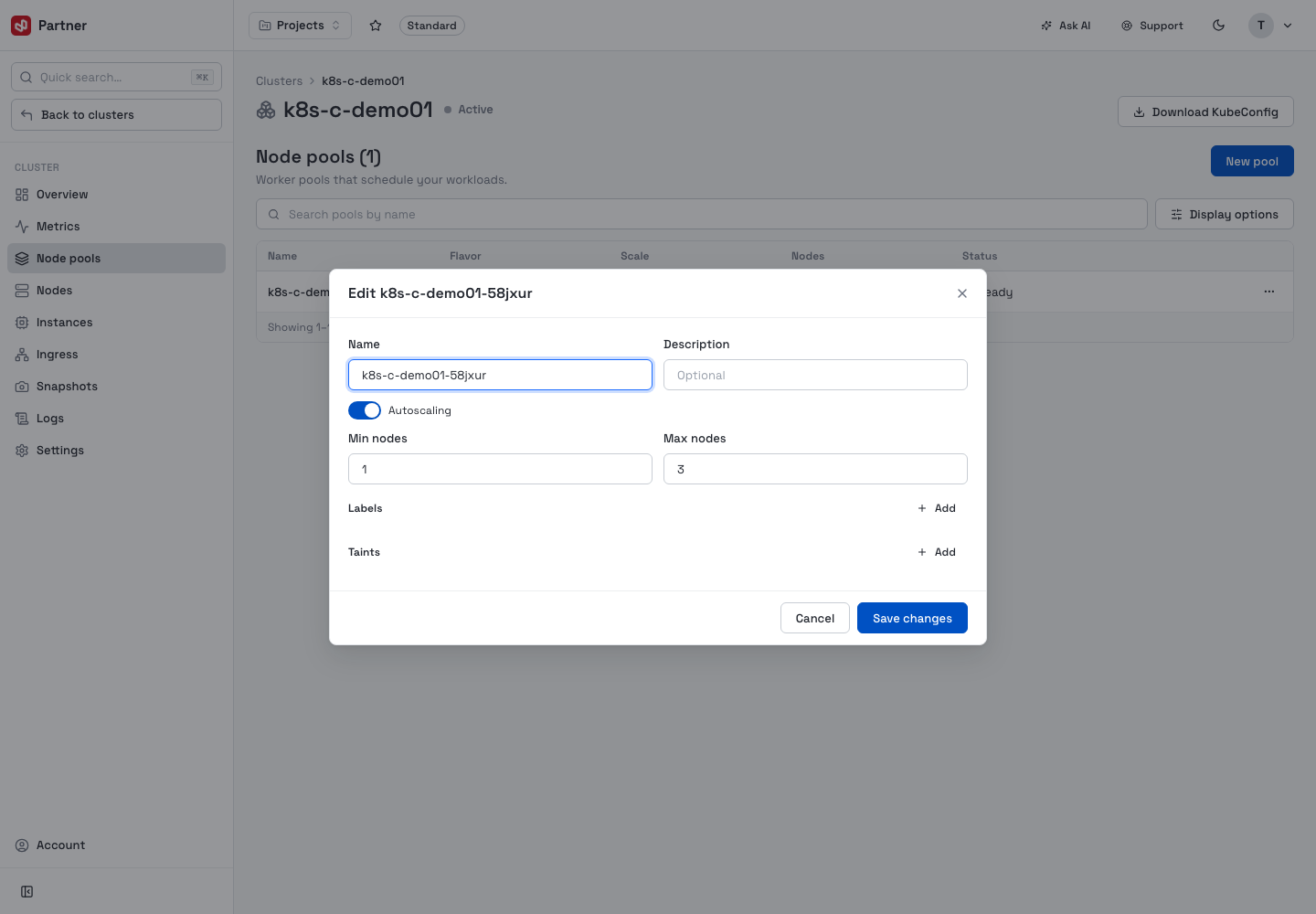Image resolution: width=1316 pixels, height=914 pixels.
Task: Open the Ask AI assistant
Action: 1066,26
